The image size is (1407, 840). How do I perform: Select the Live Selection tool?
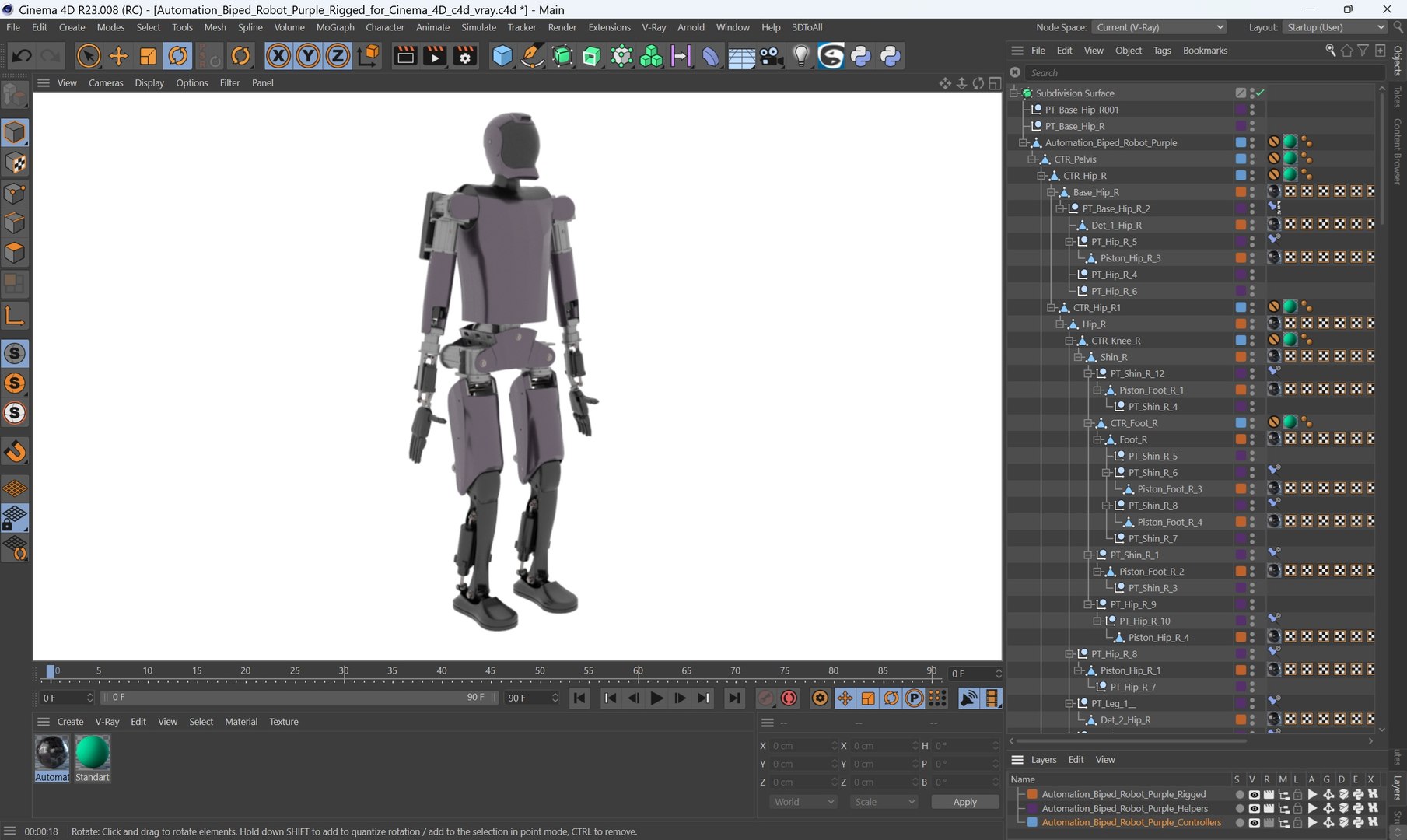(89, 56)
